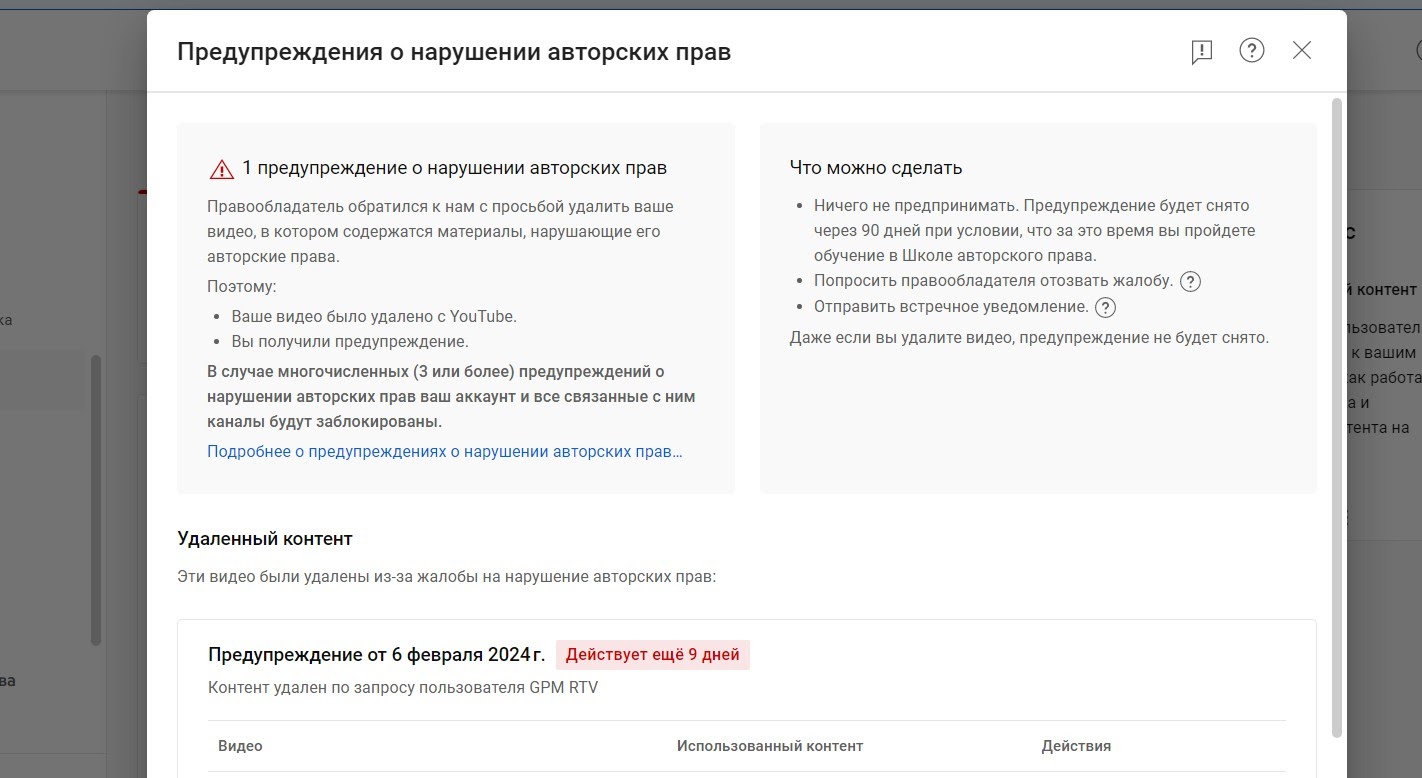Click text 'Контент удален по запросу пользователя GPM RTV'
The image size is (1422, 778).
click(403, 687)
